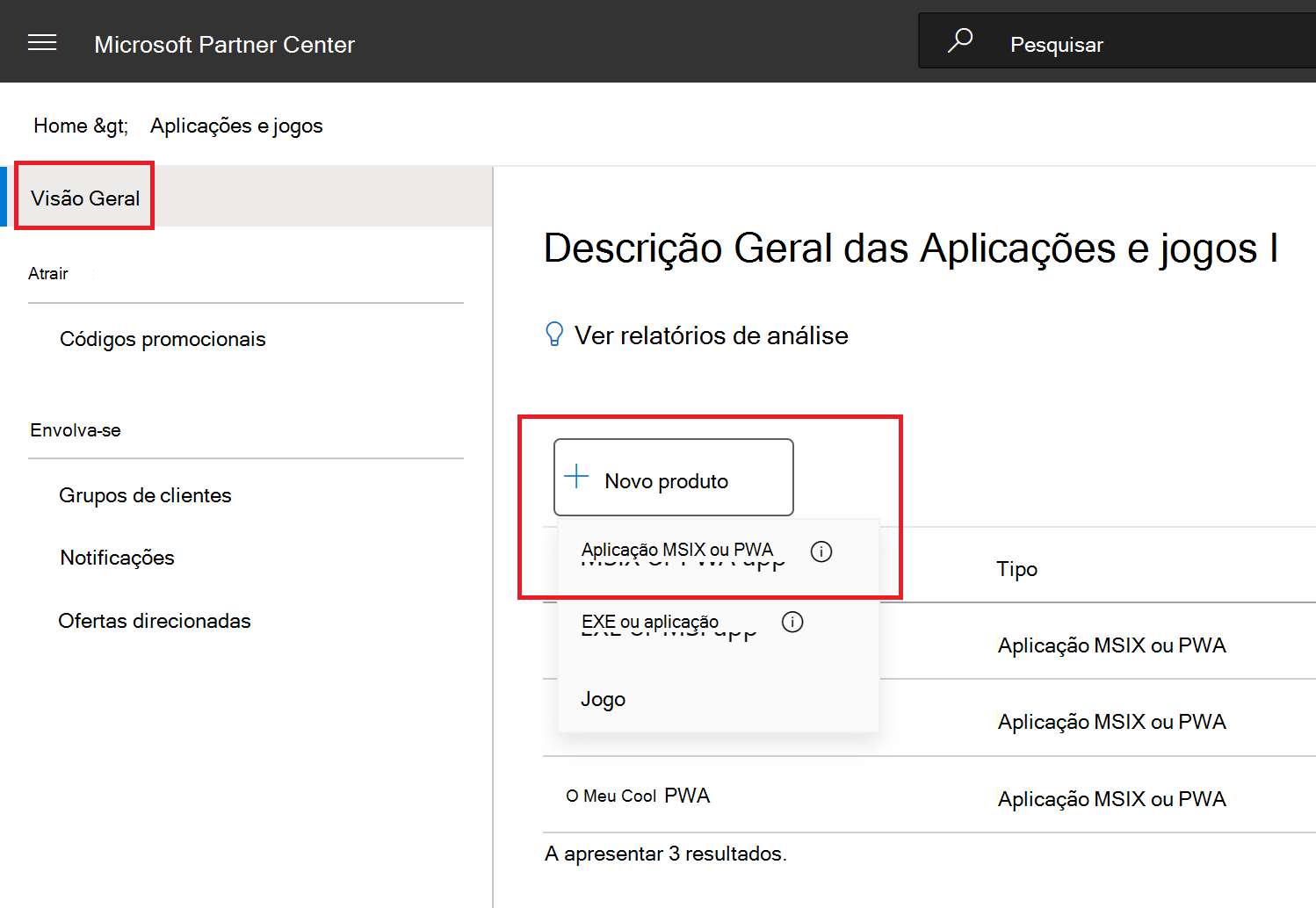
Task: Click the plus icon on Novo produto
Action: pyautogui.click(x=576, y=476)
